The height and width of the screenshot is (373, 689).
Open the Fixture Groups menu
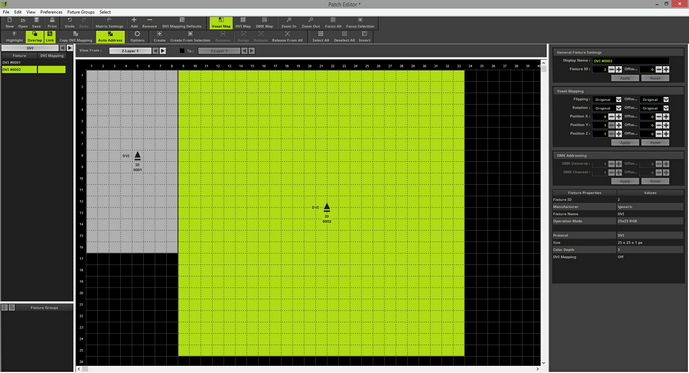pos(81,12)
